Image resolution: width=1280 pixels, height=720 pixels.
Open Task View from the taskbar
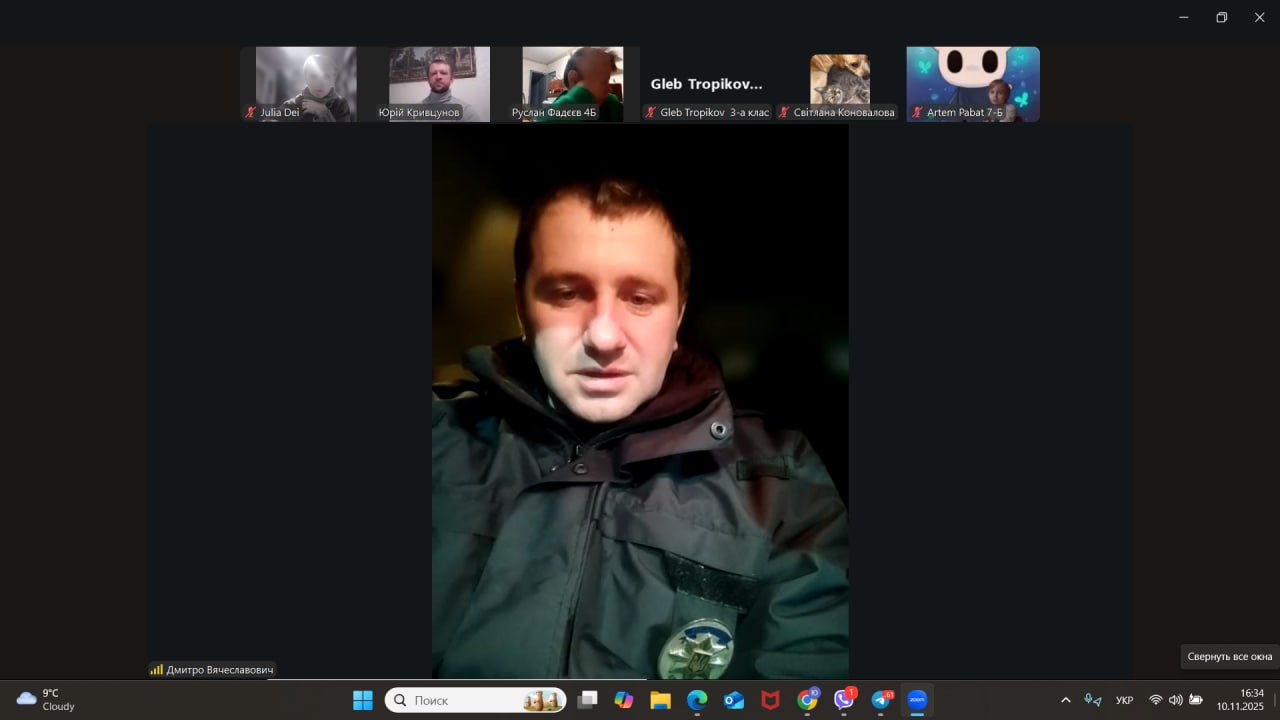[588, 700]
